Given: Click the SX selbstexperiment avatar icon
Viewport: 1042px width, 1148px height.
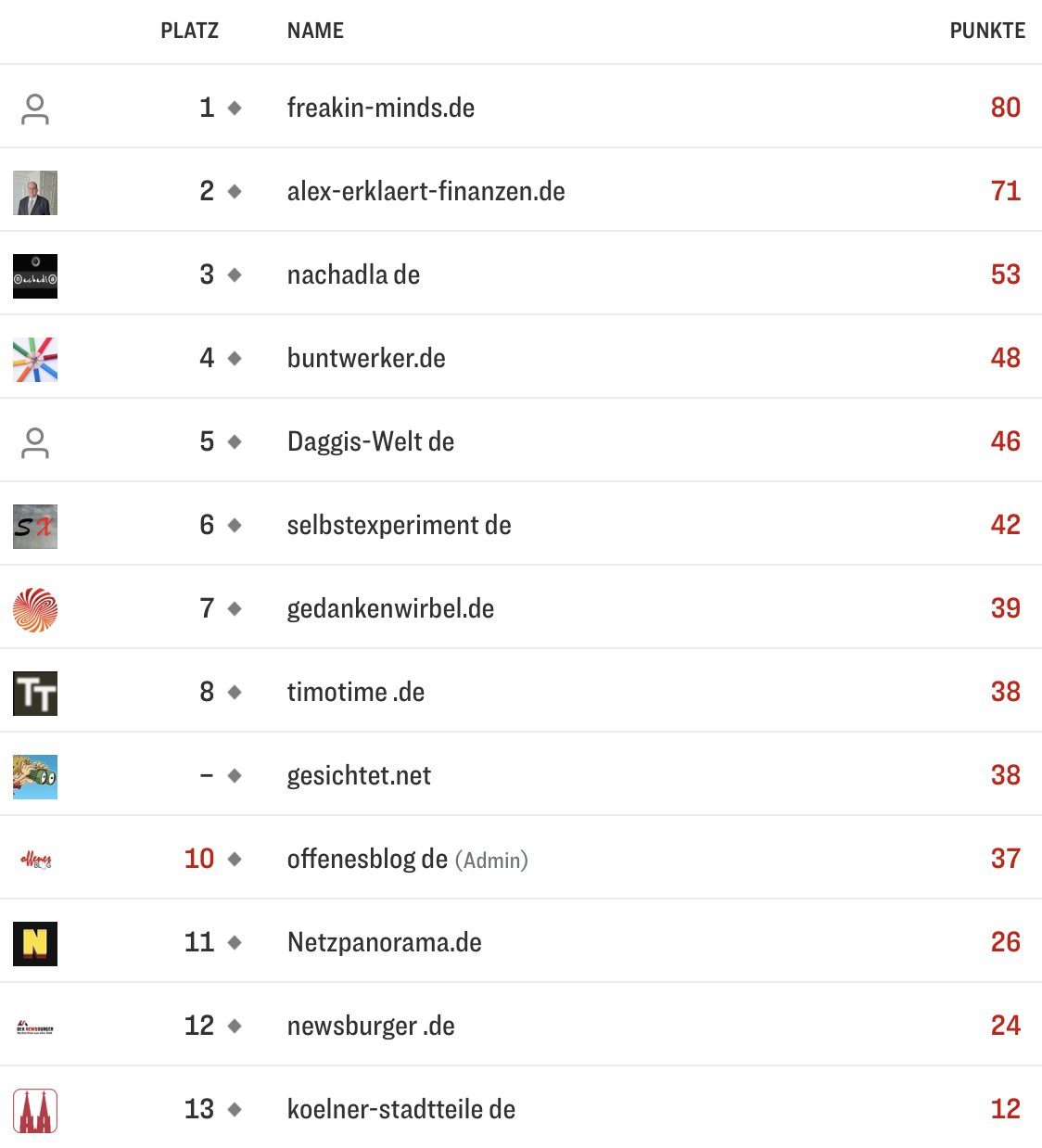Looking at the screenshot, I should click(35, 527).
